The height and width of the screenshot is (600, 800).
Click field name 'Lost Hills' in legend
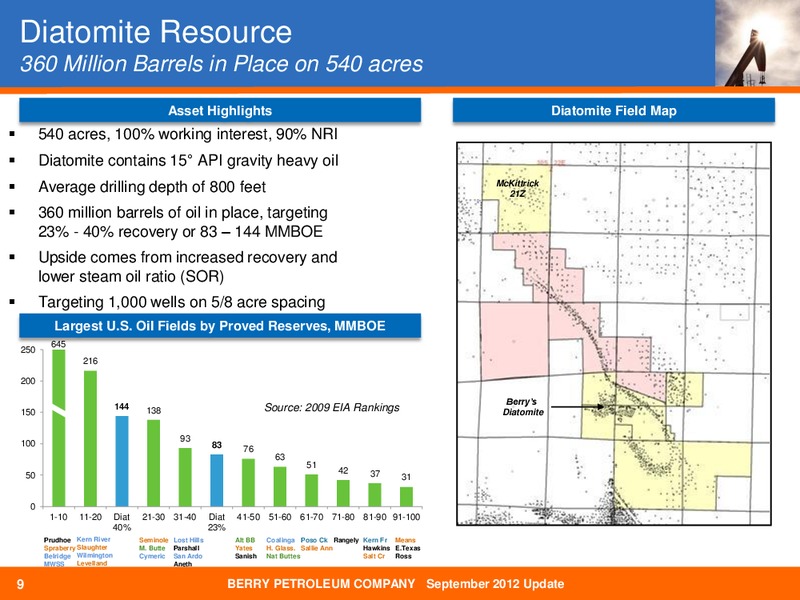pyautogui.click(x=188, y=540)
